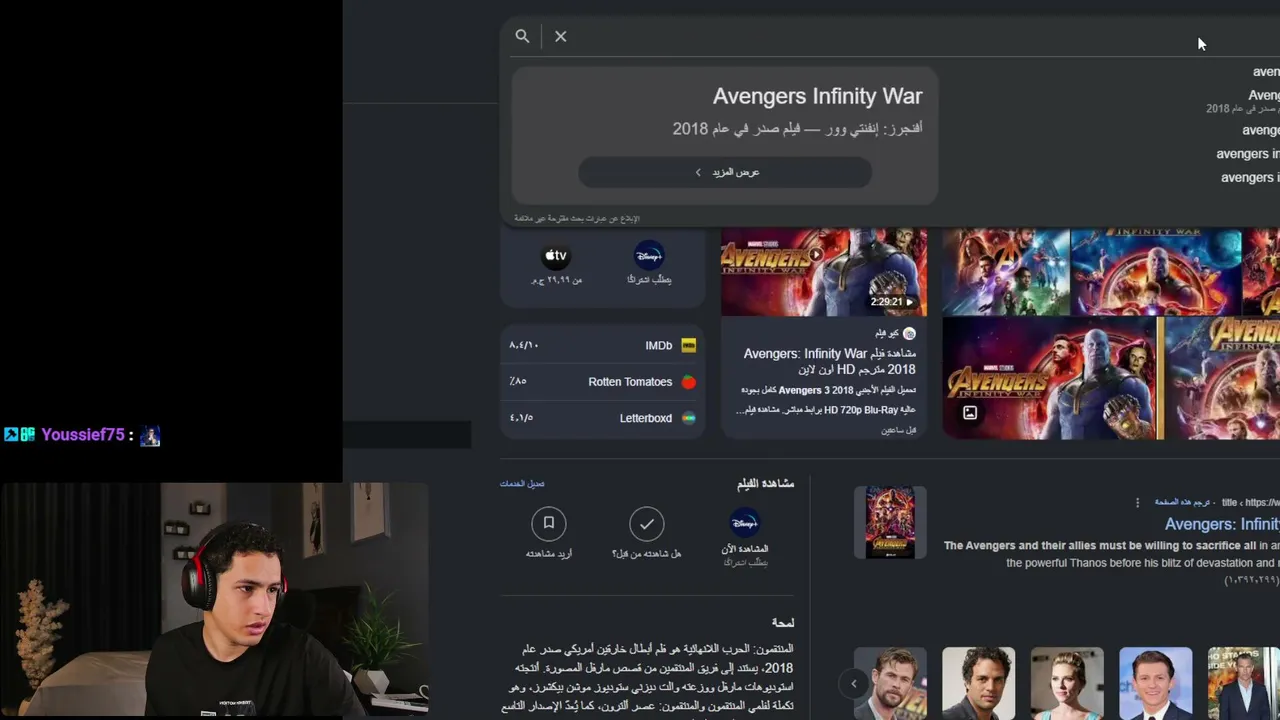
Task: Open the circular red Infinity War poster image
Action: pyautogui.click(x=1156, y=272)
